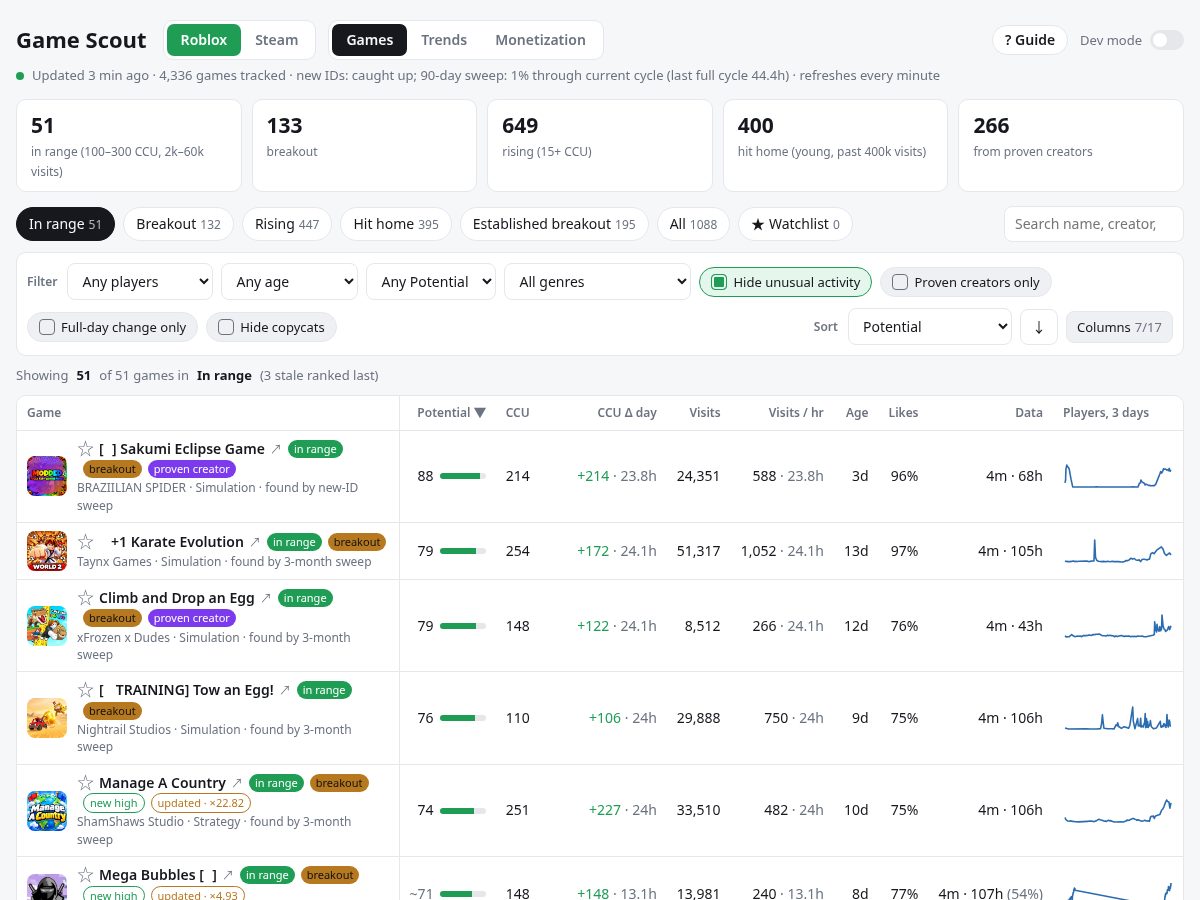
Task: Open the Trends tab
Action: [x=444, y=40]
